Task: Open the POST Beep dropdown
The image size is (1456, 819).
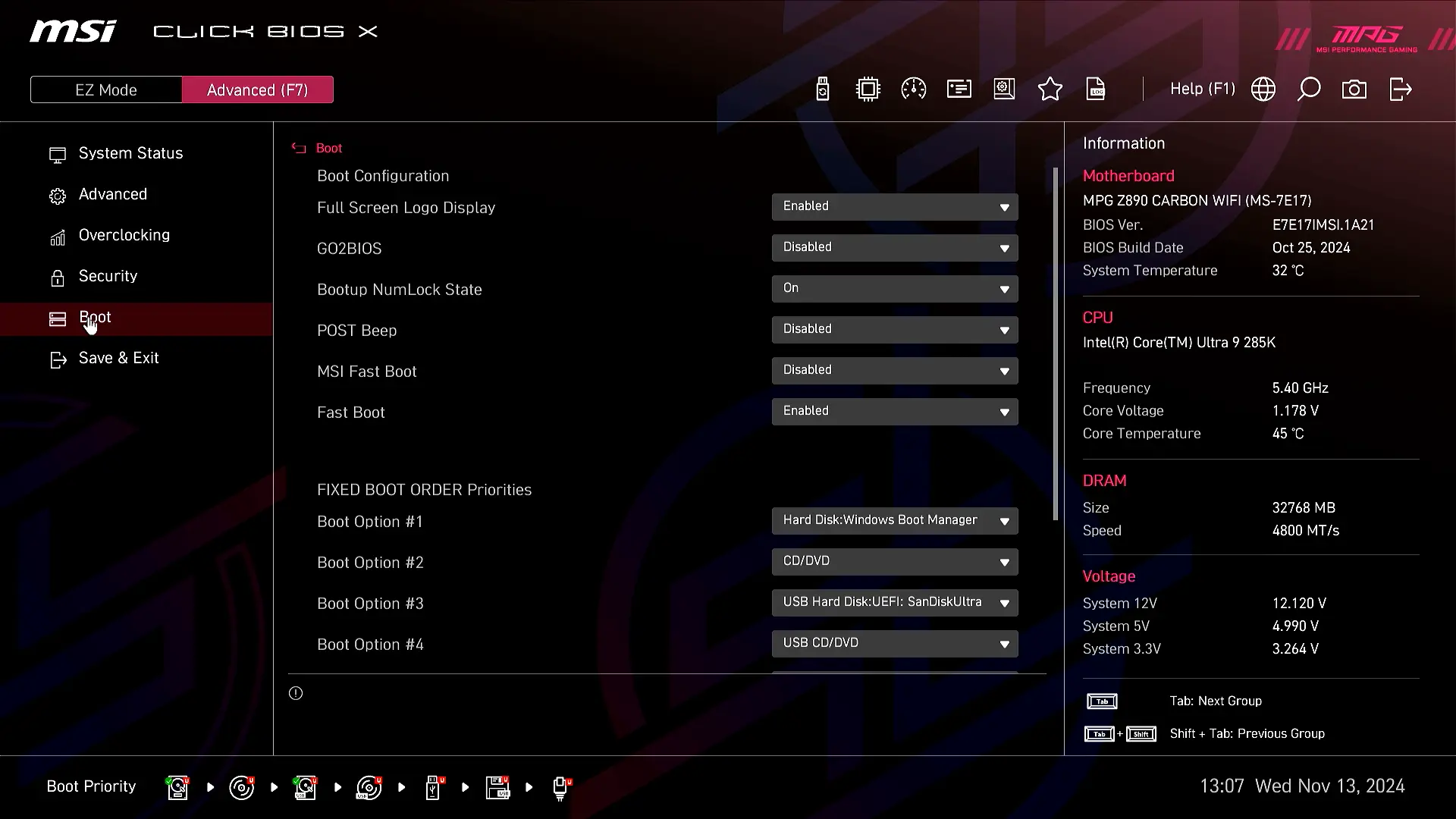Action: (x=895, y=329)
